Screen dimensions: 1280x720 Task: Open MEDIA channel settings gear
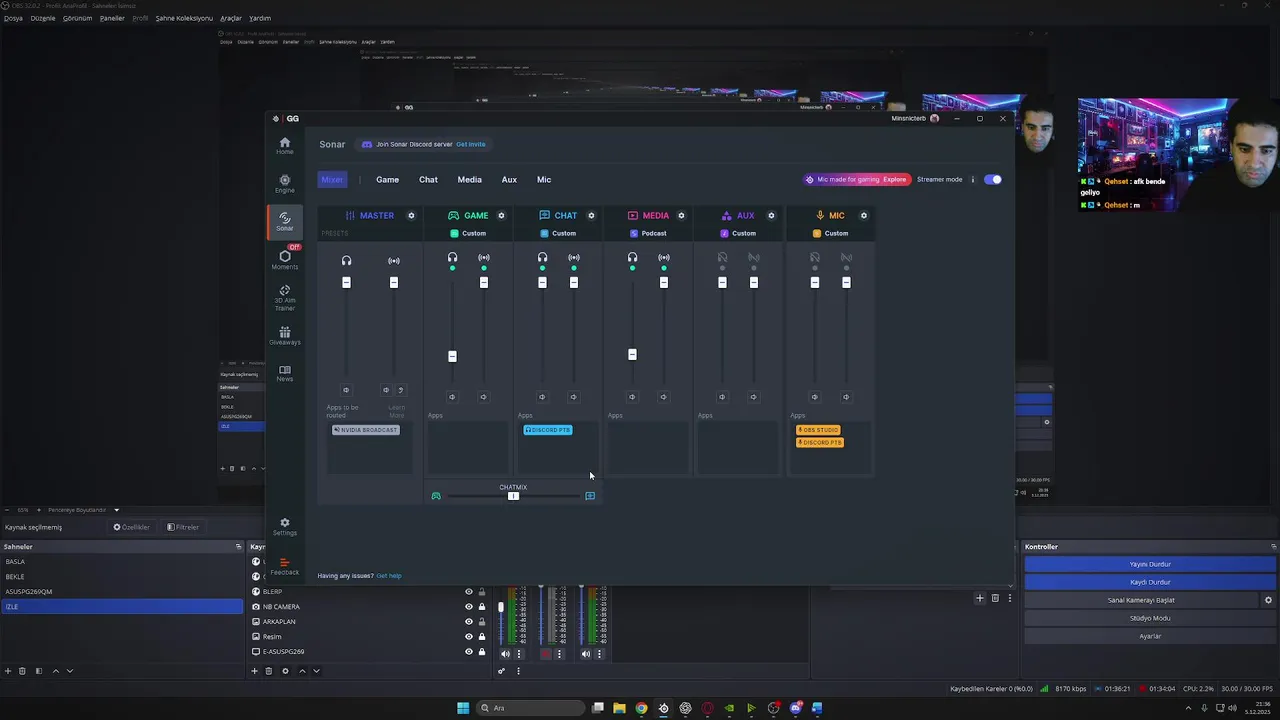(681, 215)
